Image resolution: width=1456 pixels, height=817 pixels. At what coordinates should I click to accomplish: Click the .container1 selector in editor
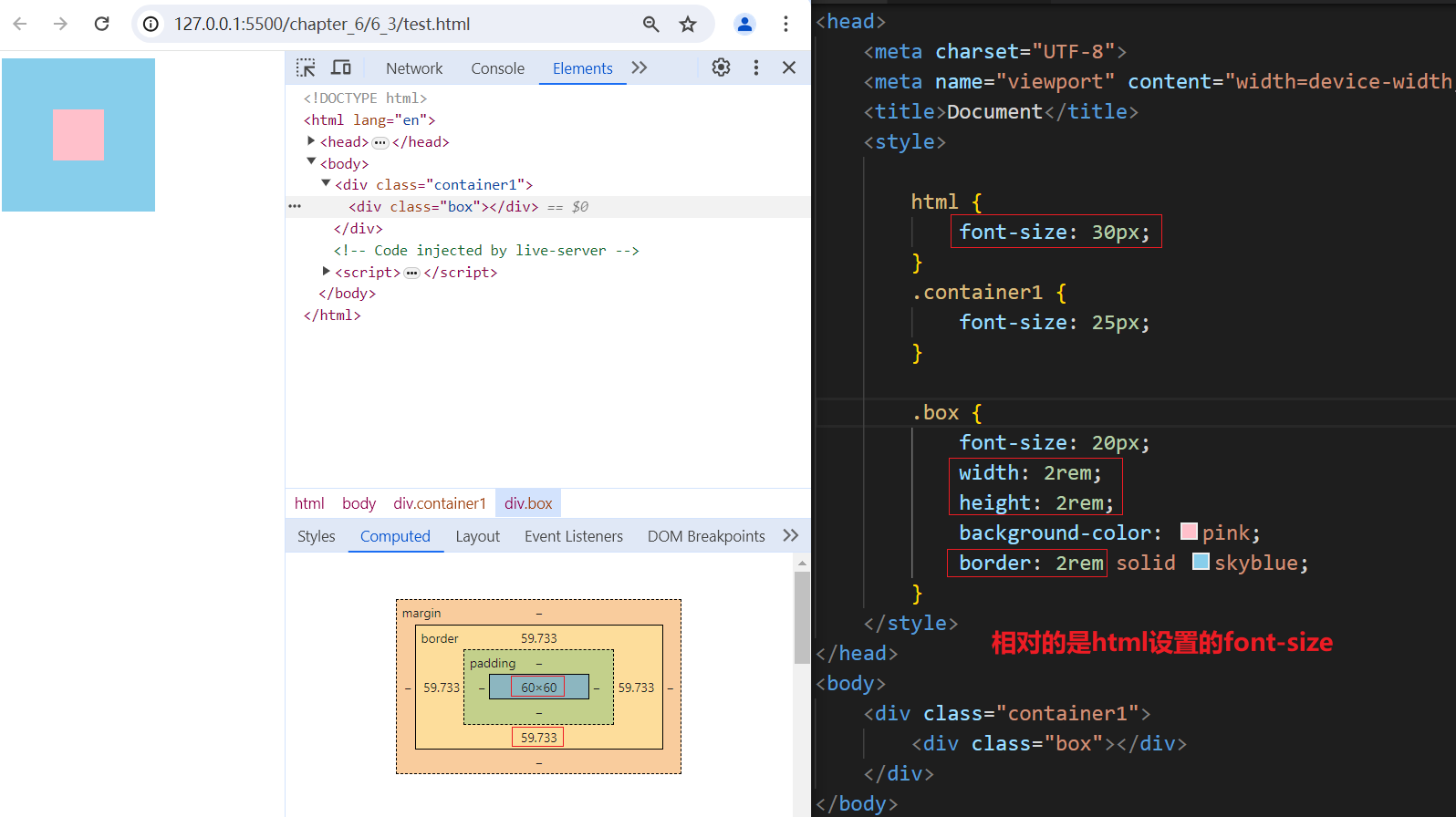click(x=977, y=292)
